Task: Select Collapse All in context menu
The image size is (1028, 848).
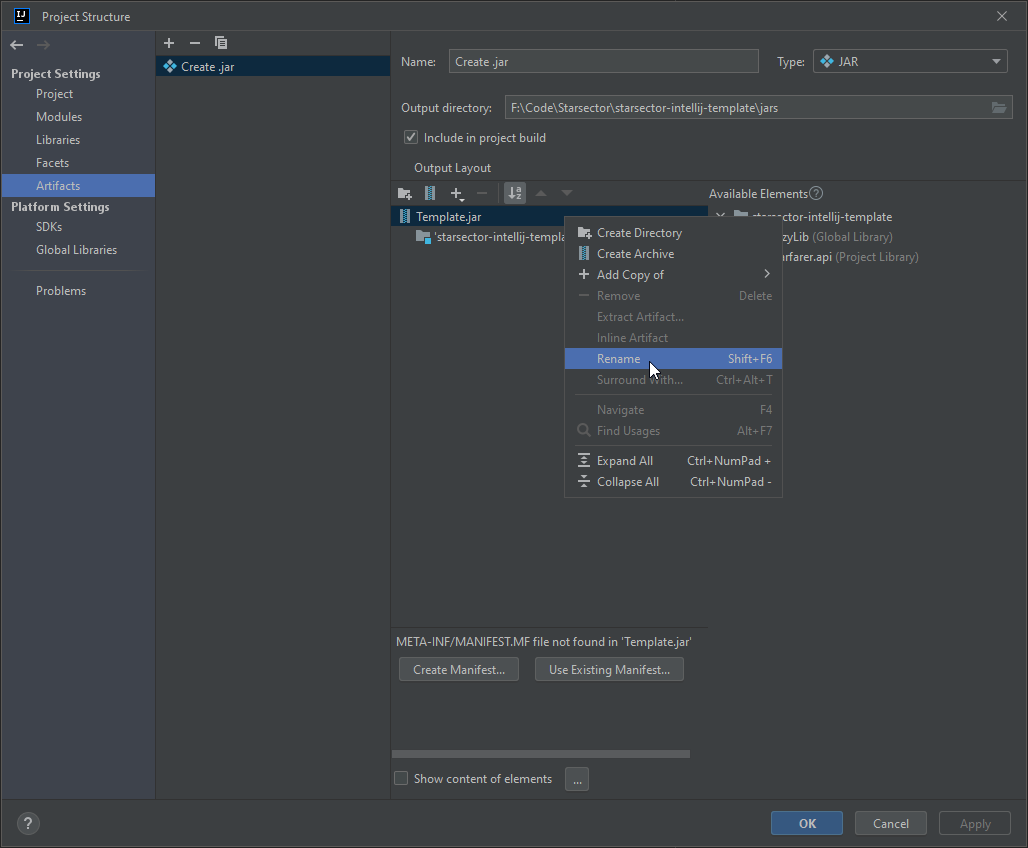Action: click(x=673, y=482)
